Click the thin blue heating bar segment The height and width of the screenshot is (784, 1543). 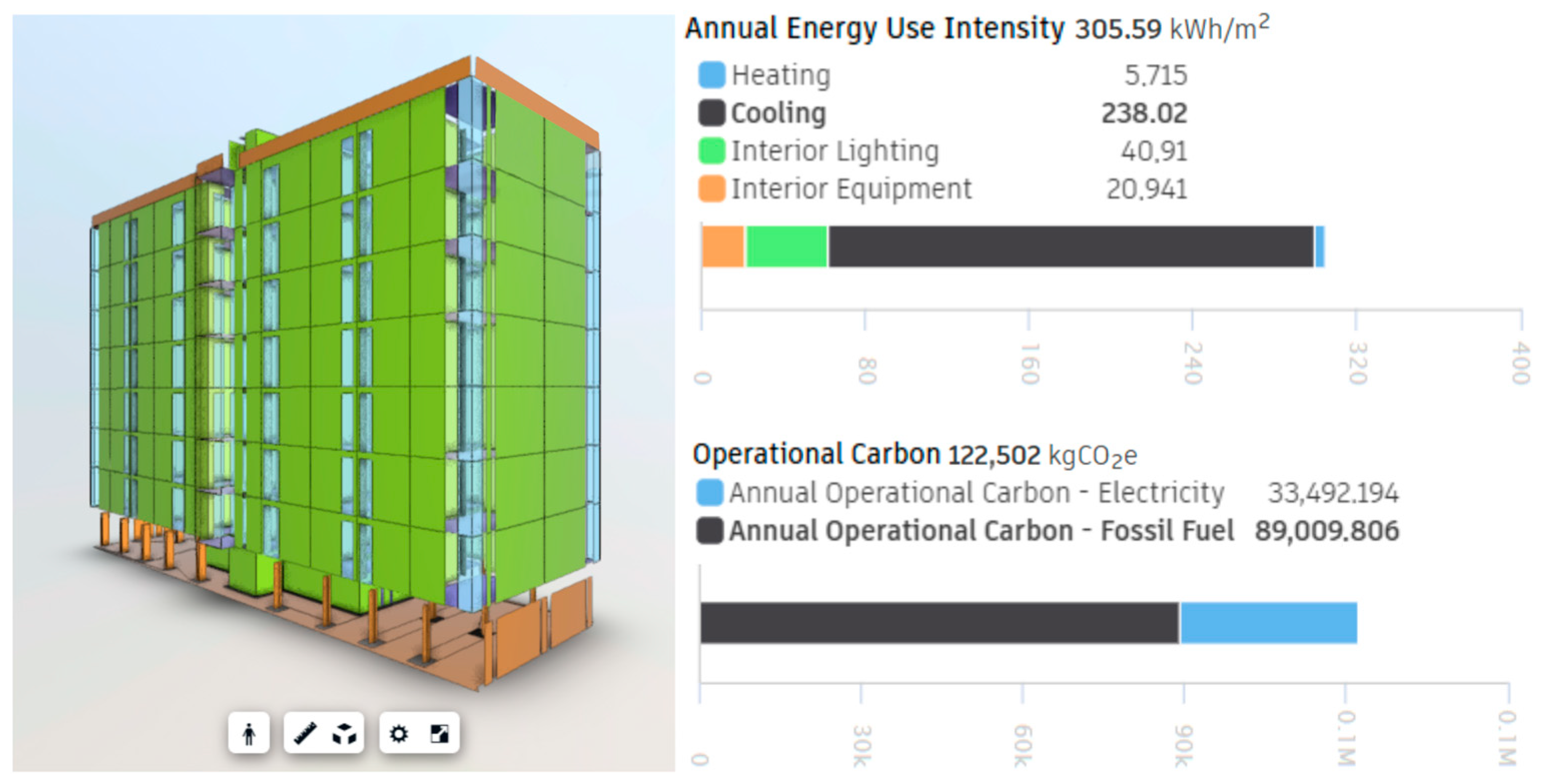1319,246
